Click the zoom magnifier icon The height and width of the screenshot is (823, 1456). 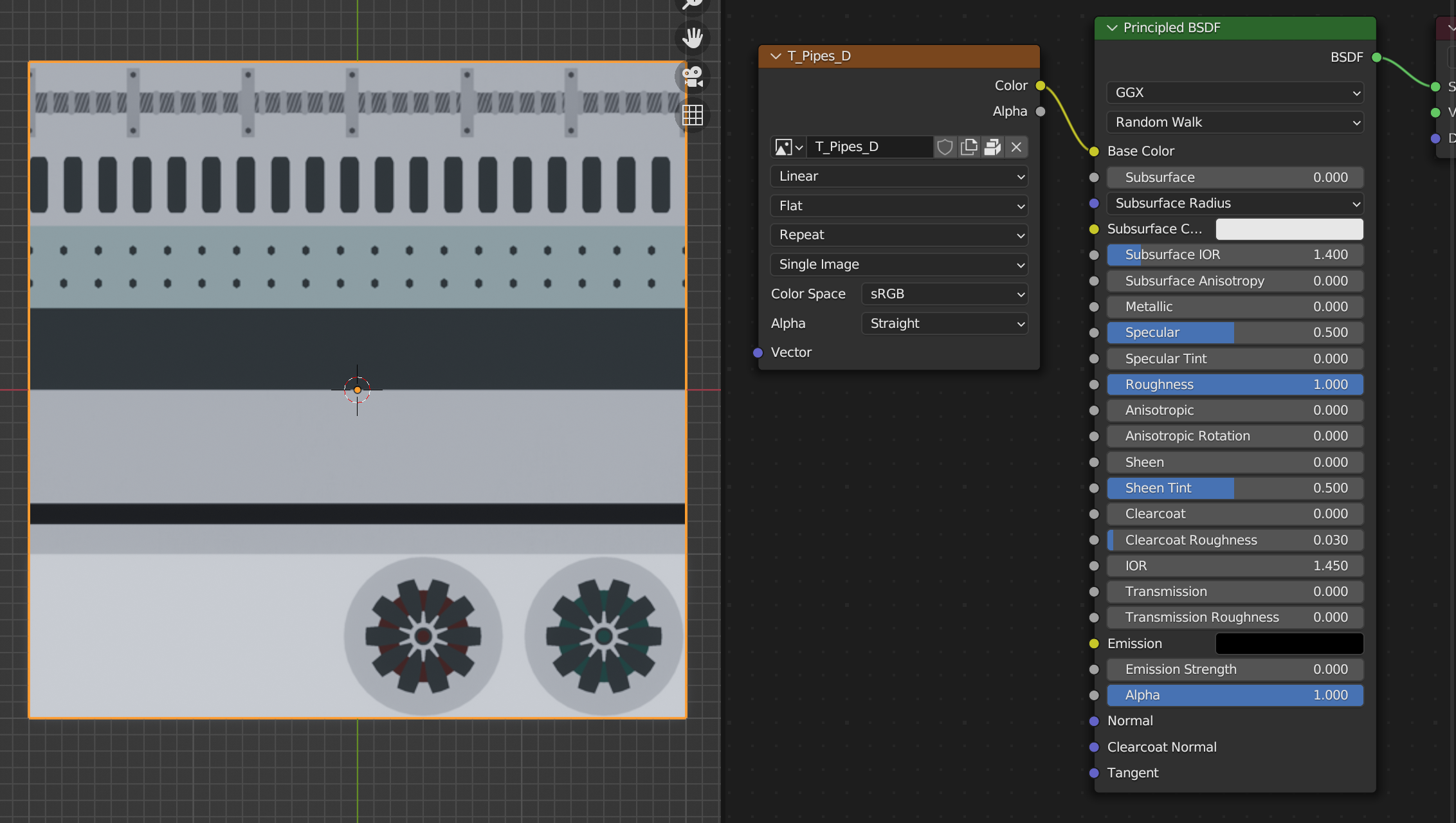pyautogui.click(x=692, y=4)
